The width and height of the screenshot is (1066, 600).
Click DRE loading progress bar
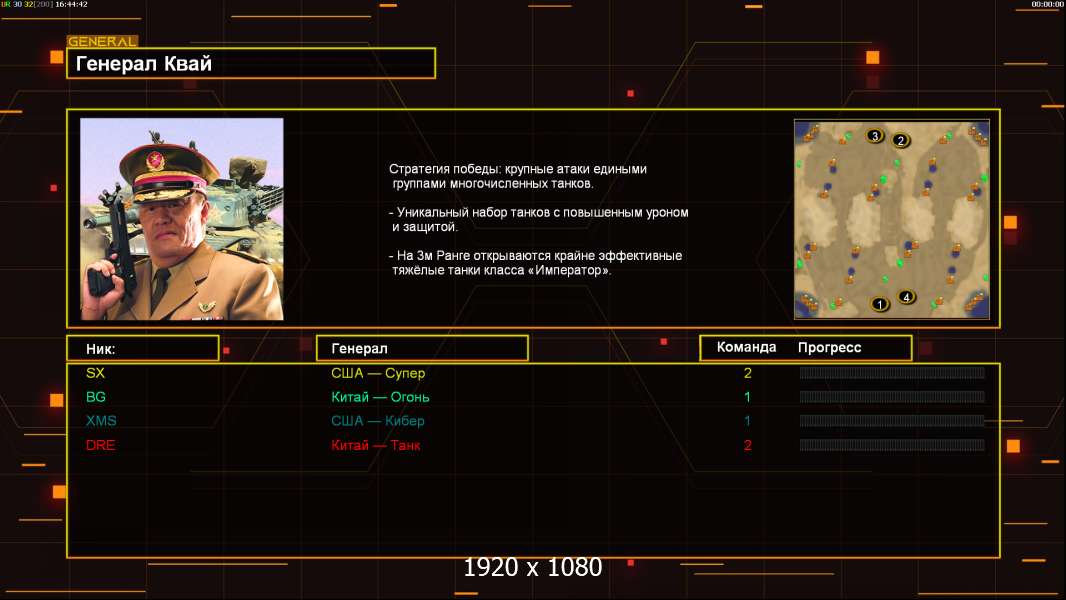click(x=892, y=445)
